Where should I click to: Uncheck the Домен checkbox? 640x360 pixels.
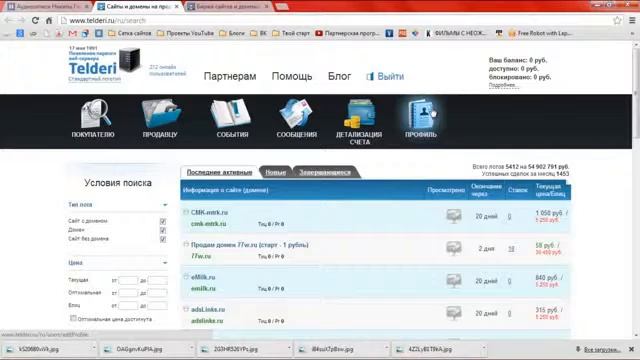click(x=163, y=230)
